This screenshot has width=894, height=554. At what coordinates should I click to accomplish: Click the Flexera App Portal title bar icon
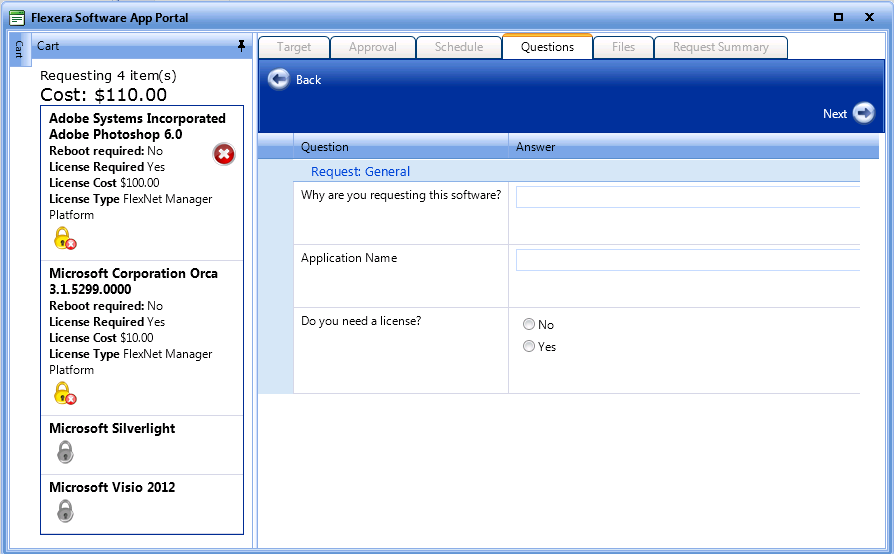pos(17,18)
